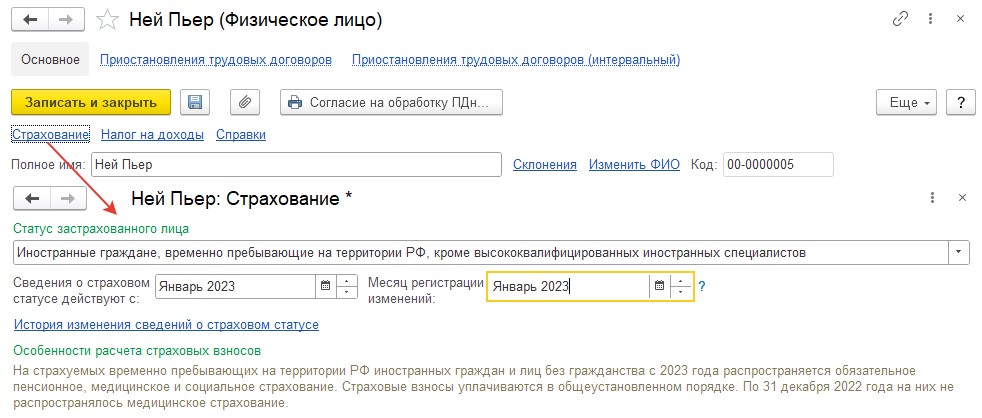Screen dimensions: 982x418
Task: Open the 'Налог на доходы' link
Action: coord(152,134)
